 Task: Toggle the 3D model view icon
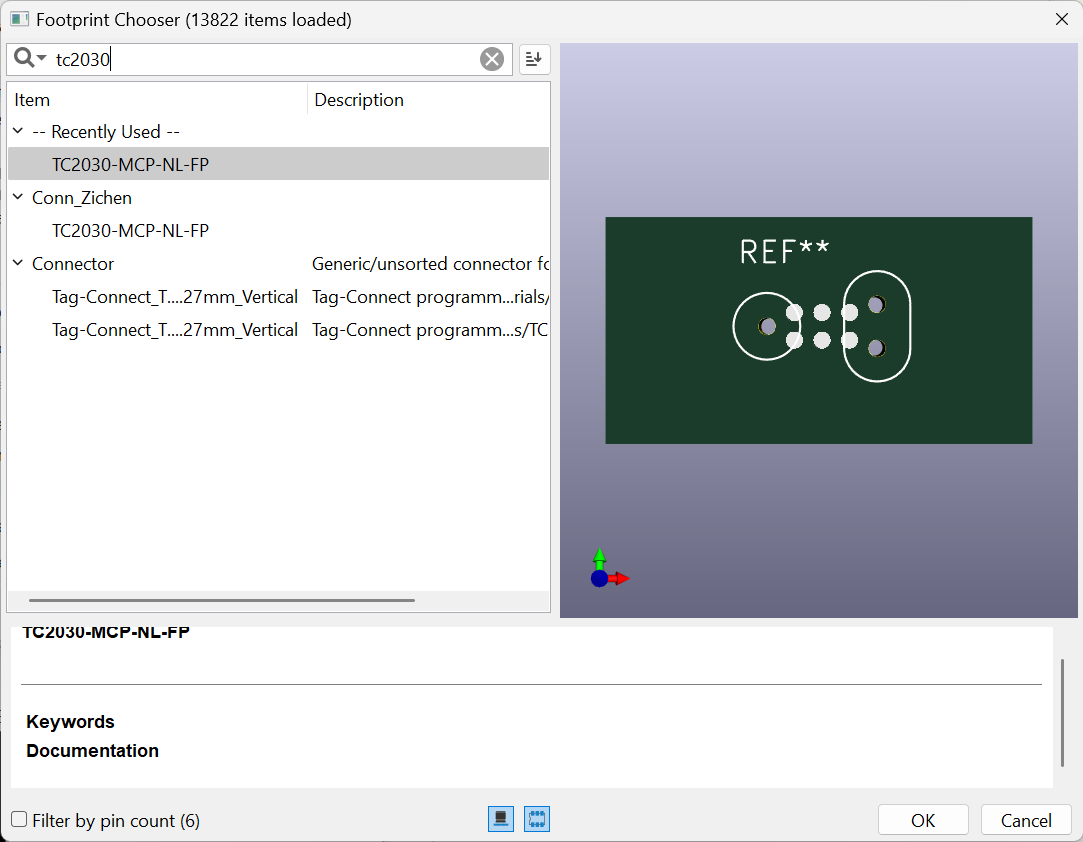coord(501,820)
